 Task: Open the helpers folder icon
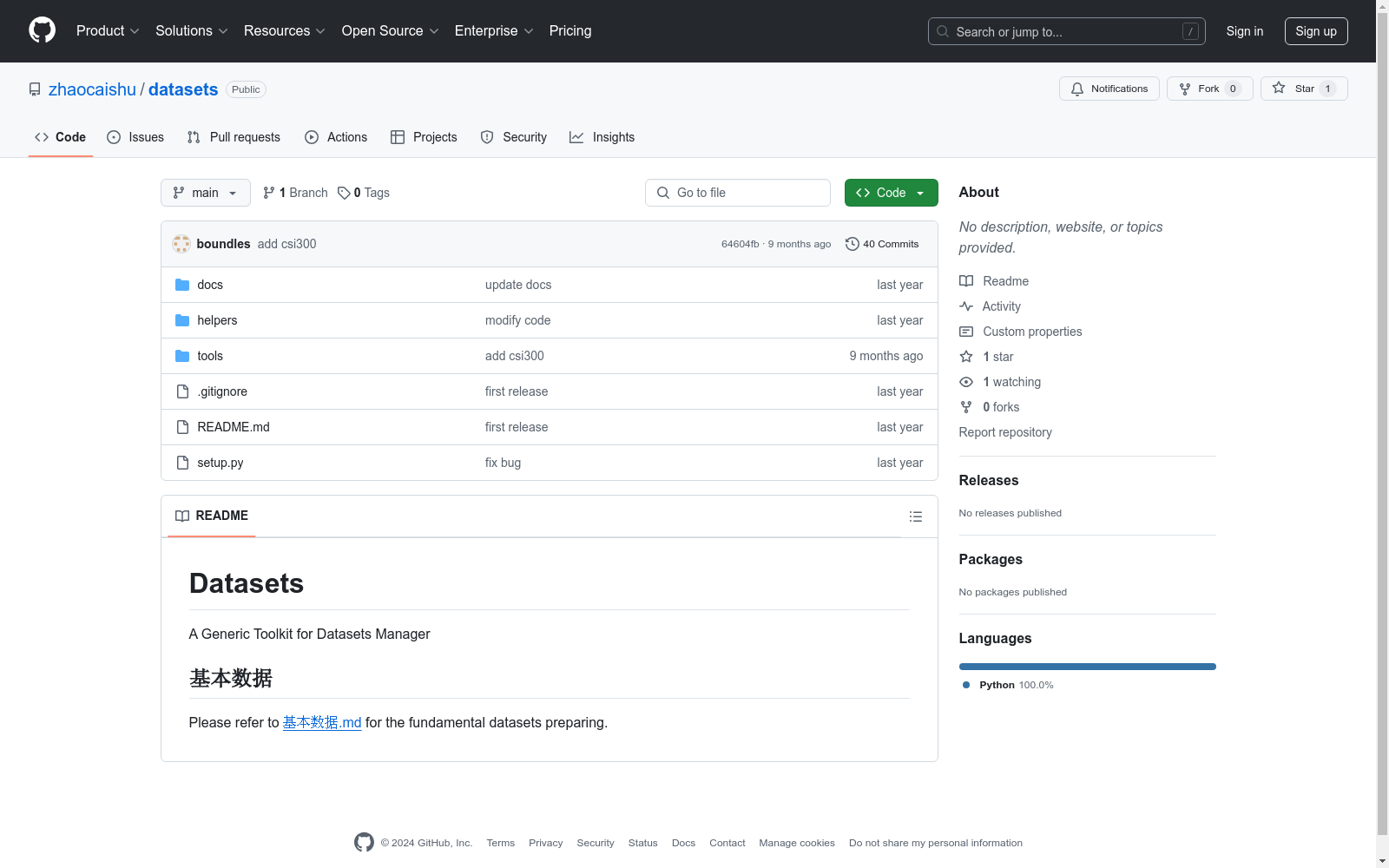tap(182, 320)
